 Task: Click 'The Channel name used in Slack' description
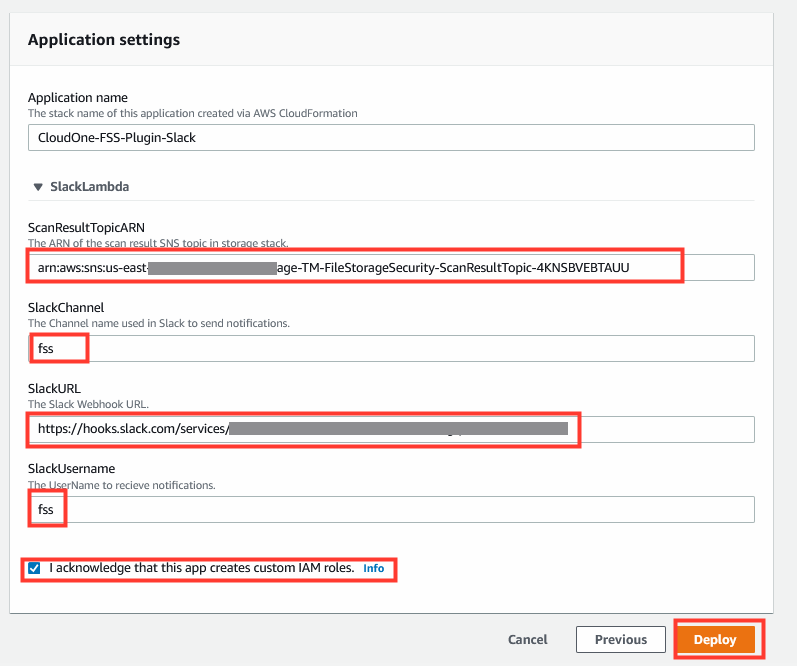point(159,323)
